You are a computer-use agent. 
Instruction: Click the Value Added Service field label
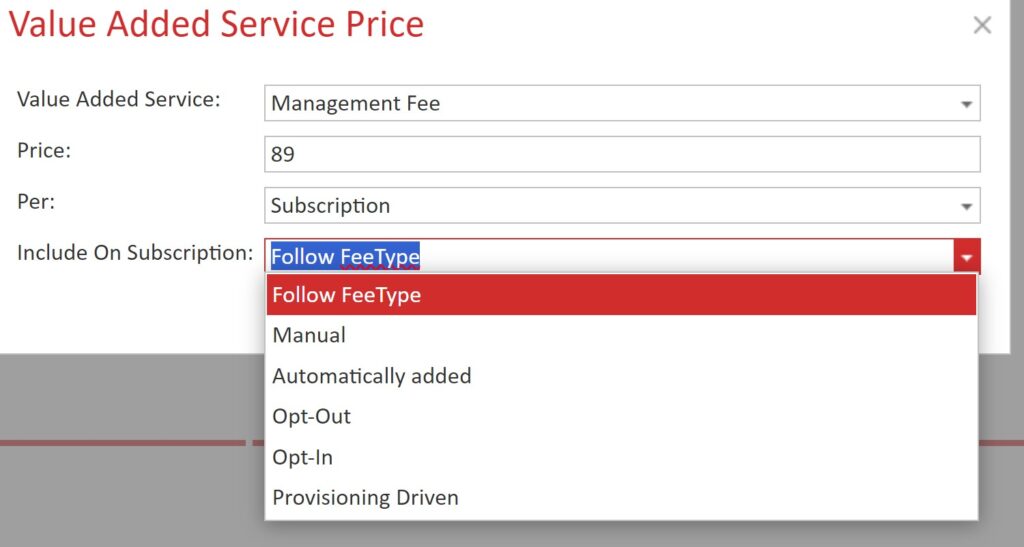[119, 100]
